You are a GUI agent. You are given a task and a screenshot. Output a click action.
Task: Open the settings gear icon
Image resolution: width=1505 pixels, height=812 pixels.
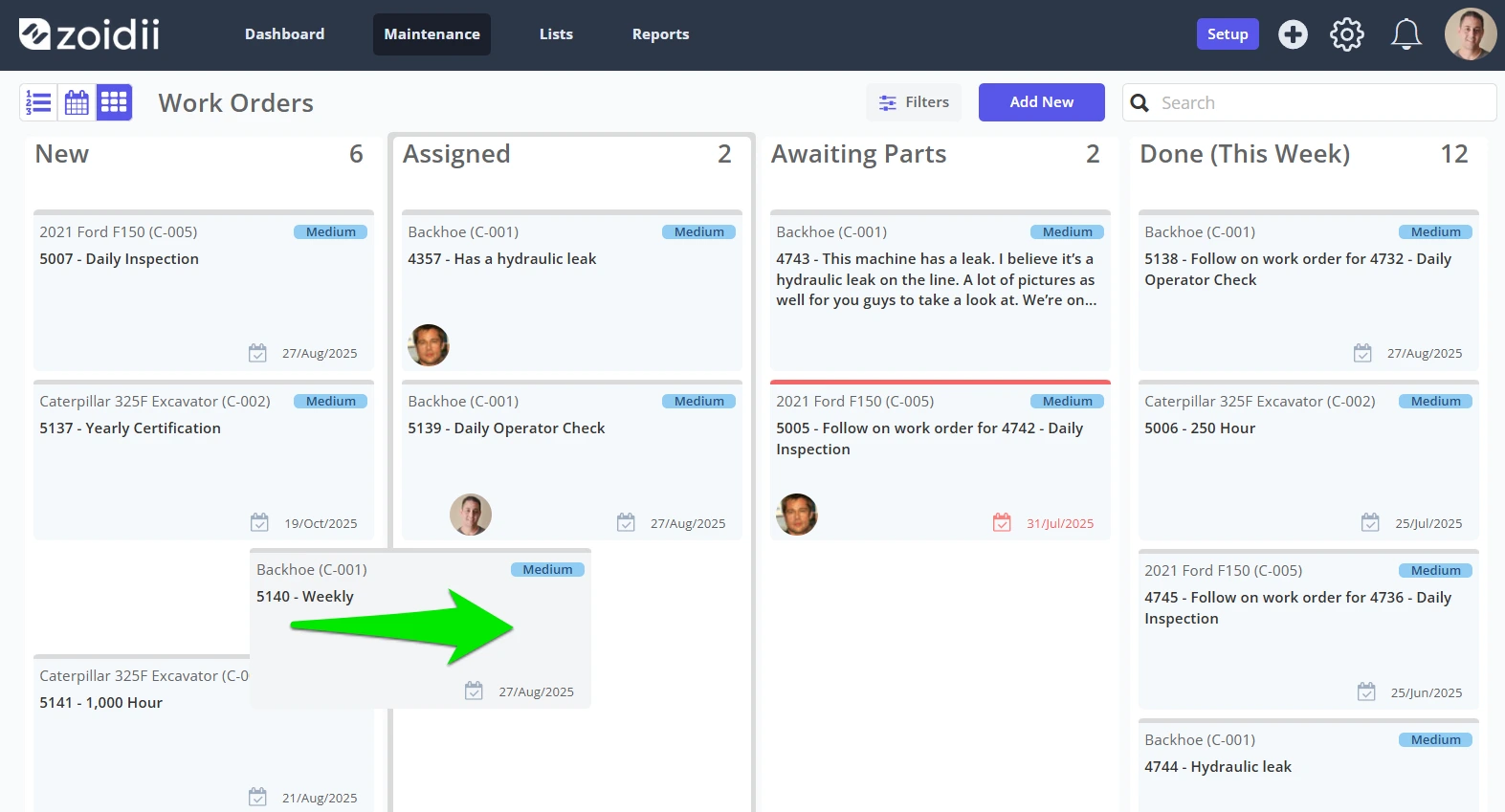click(x=1347, y=34)
